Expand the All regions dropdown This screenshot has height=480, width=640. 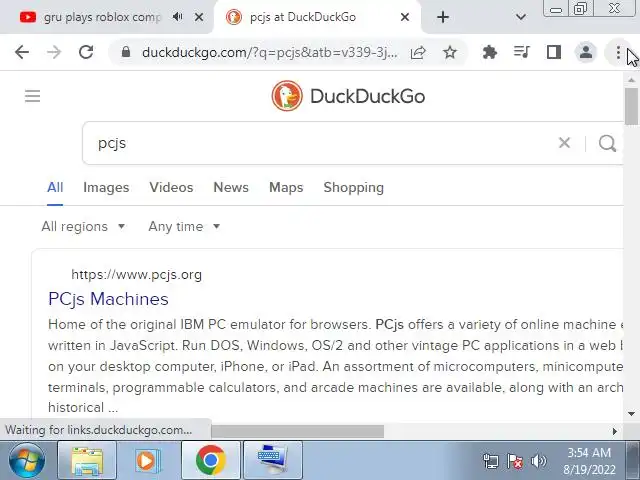coord(83,227)
